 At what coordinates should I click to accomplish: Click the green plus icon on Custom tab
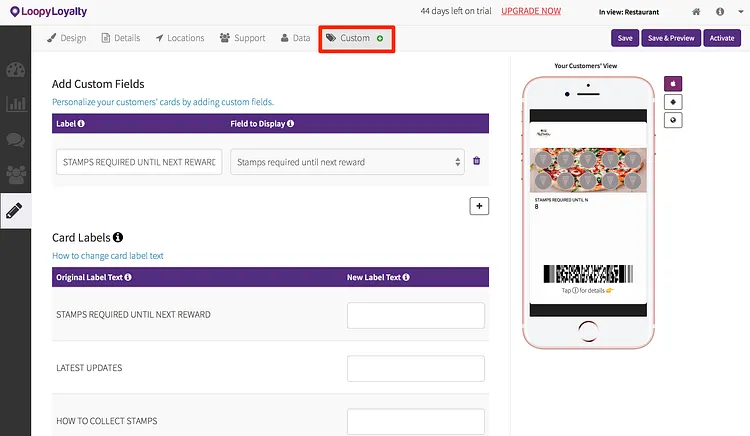tap(380, 38)
